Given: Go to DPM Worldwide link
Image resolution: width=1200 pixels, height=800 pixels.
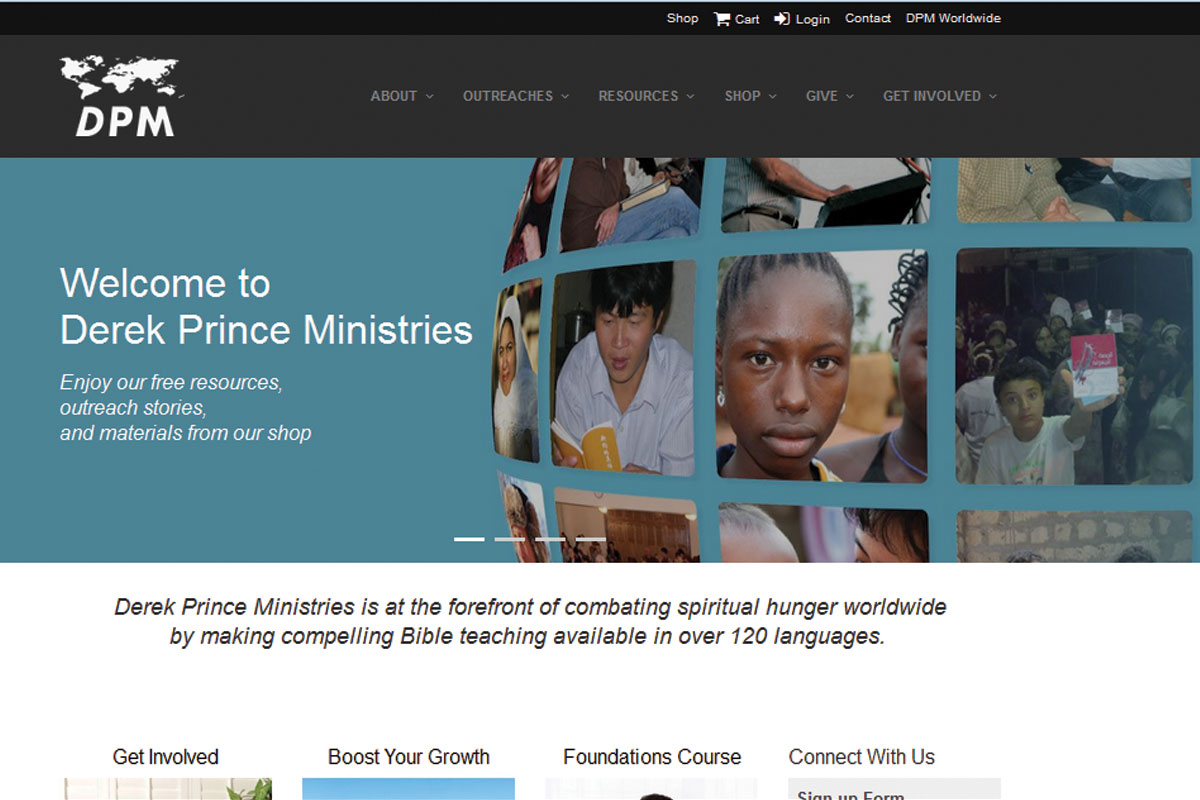Looking at the screenshot, I should click(953, 18).
